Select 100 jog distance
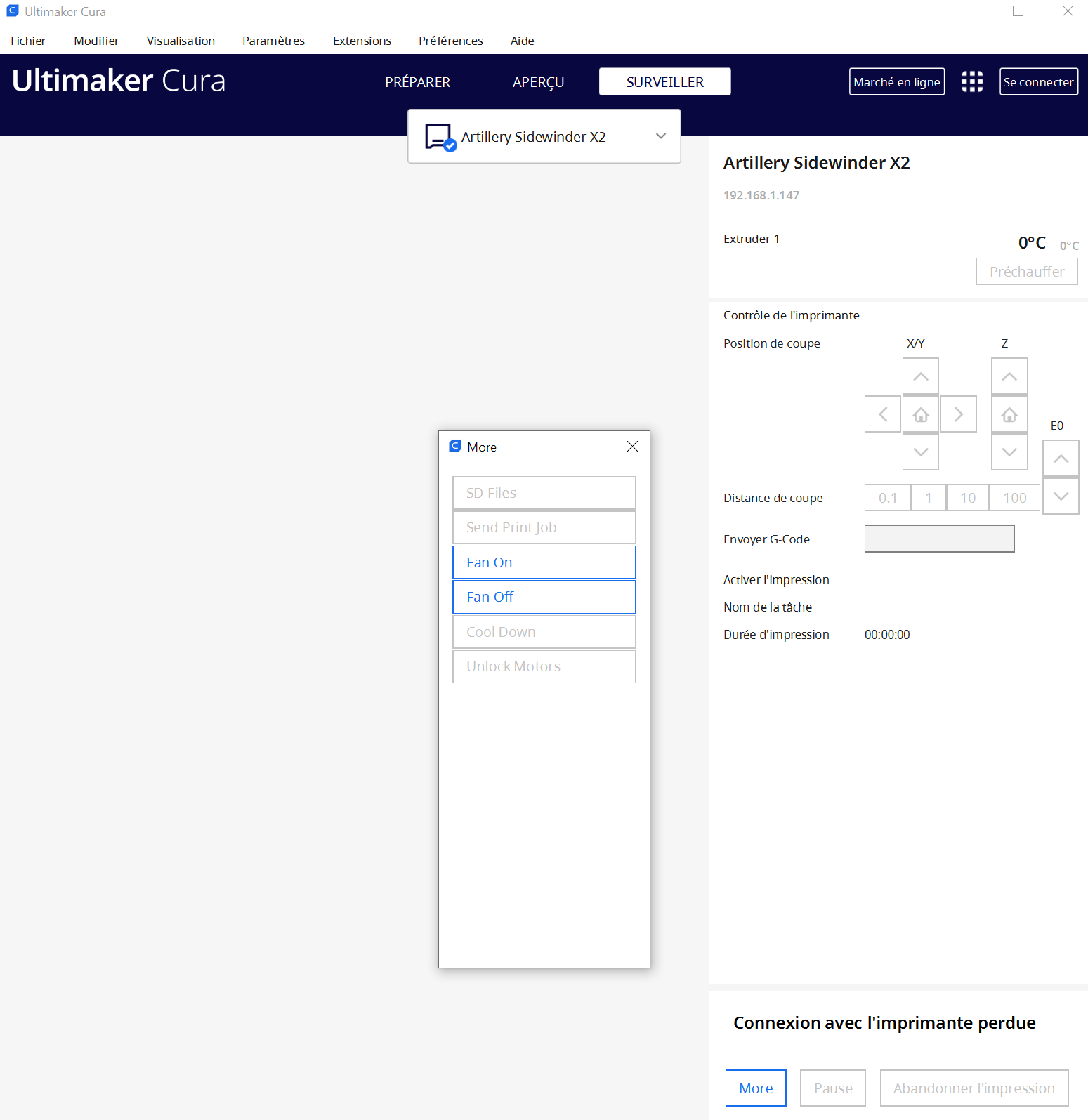This screenshot has width=1088, height=1120. (1015, 498)
